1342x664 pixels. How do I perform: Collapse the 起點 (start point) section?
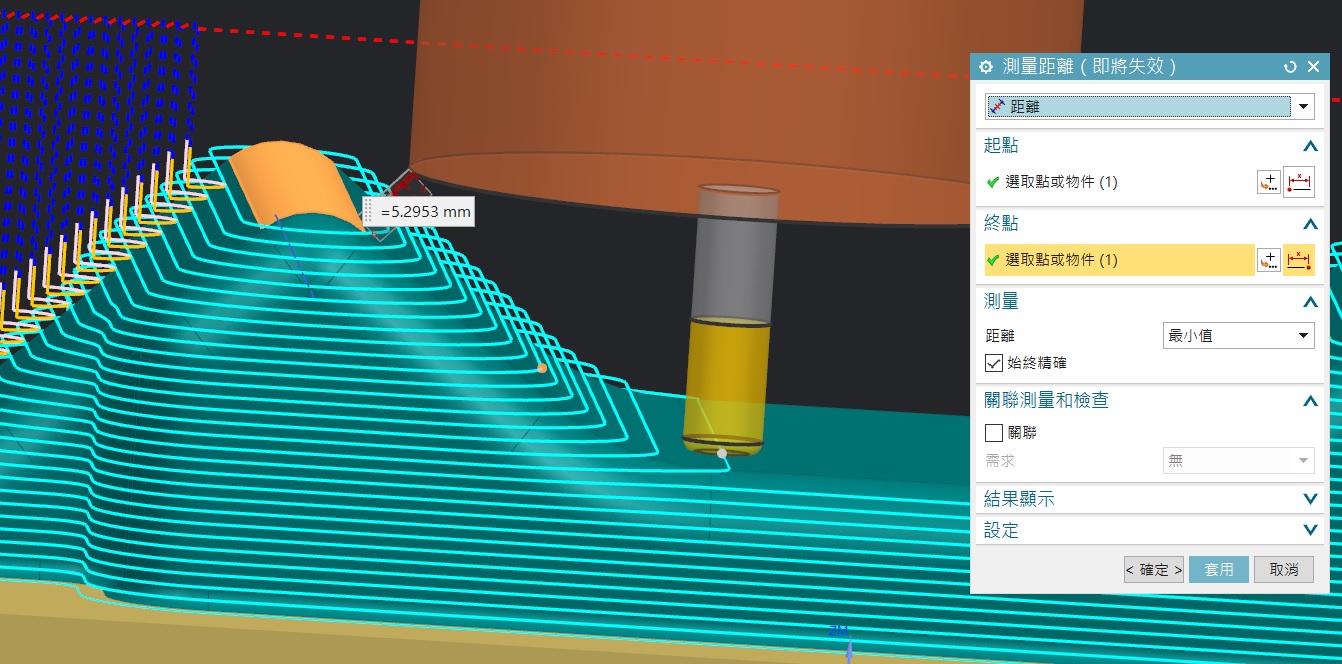click(1310, 146)
